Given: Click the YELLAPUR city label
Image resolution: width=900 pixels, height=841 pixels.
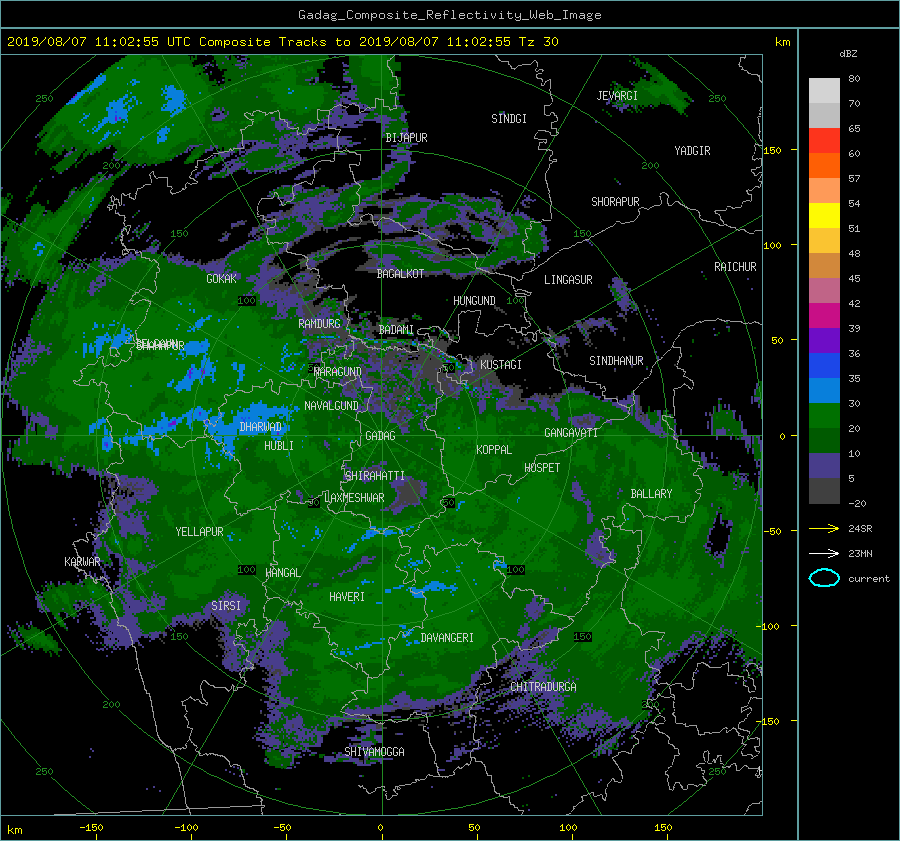Looking at the screenshot, I should [x=199, y=532].
